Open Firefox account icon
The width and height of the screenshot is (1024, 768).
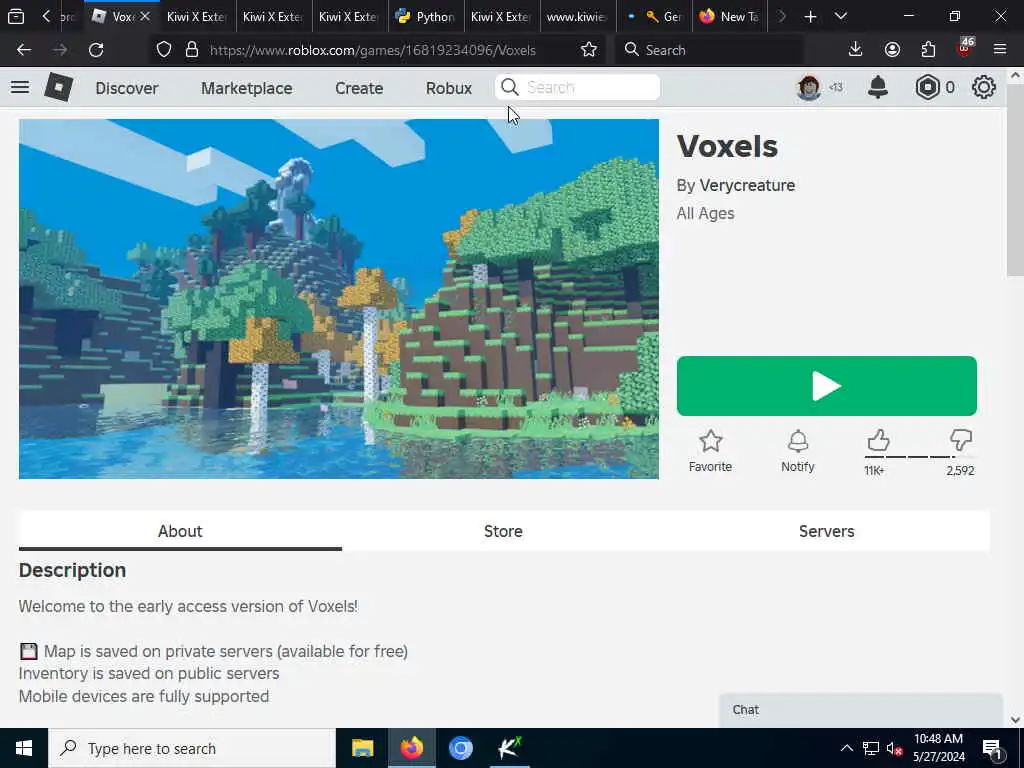pos(892,50)
